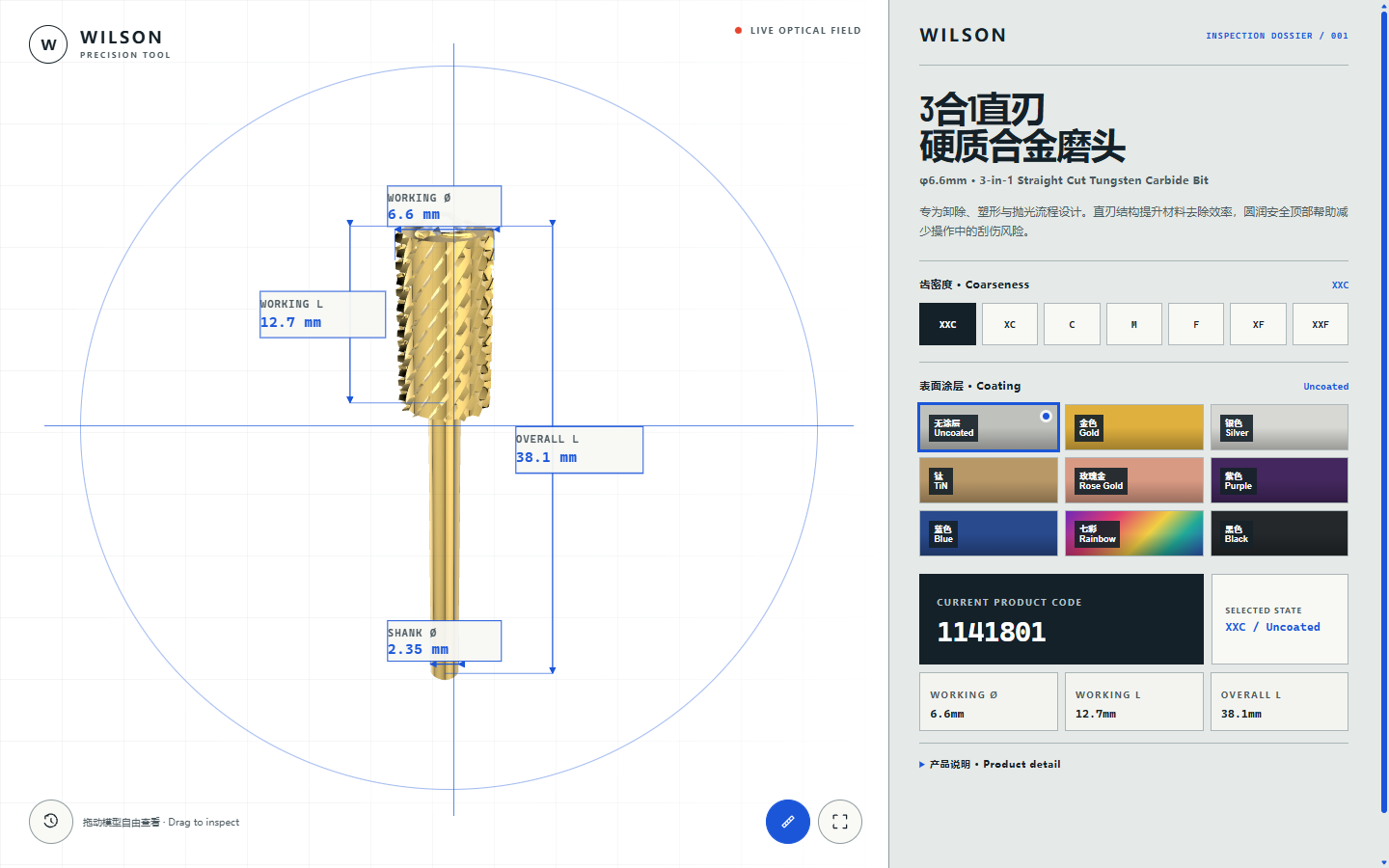Click the Working L 12.7mm spec card
Viewport: 1389px width, 868px height.
pyautogui.click(x=1134, y=702)
